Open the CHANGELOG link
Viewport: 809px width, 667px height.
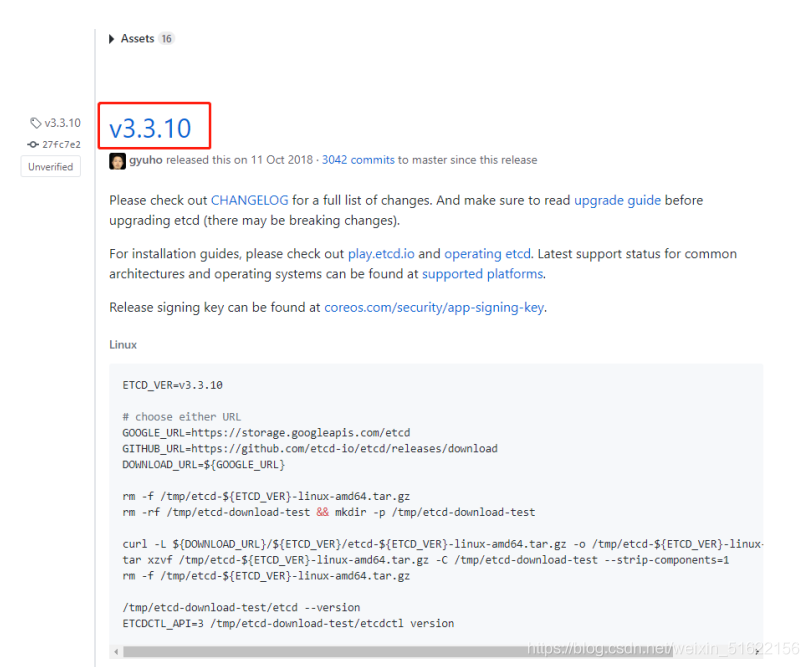point(250,200)
